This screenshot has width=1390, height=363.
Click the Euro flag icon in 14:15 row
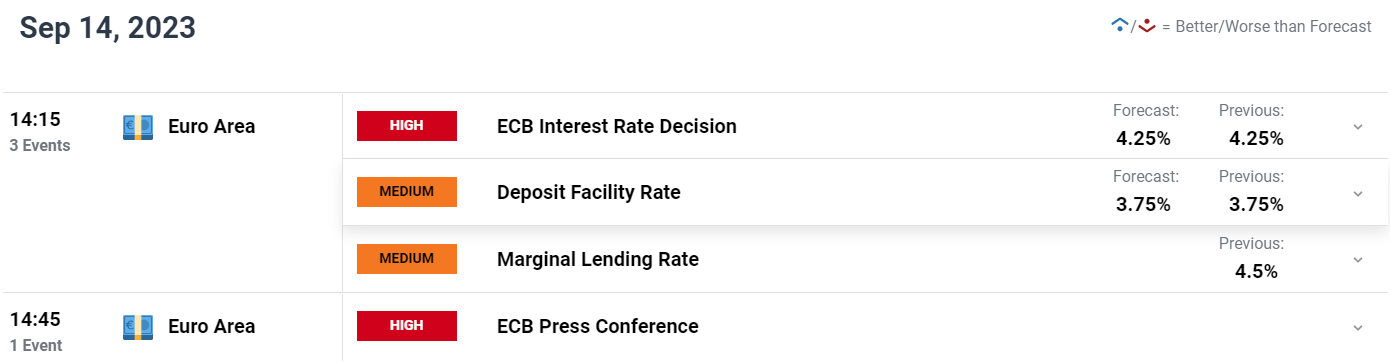click(x=138, y=127)
